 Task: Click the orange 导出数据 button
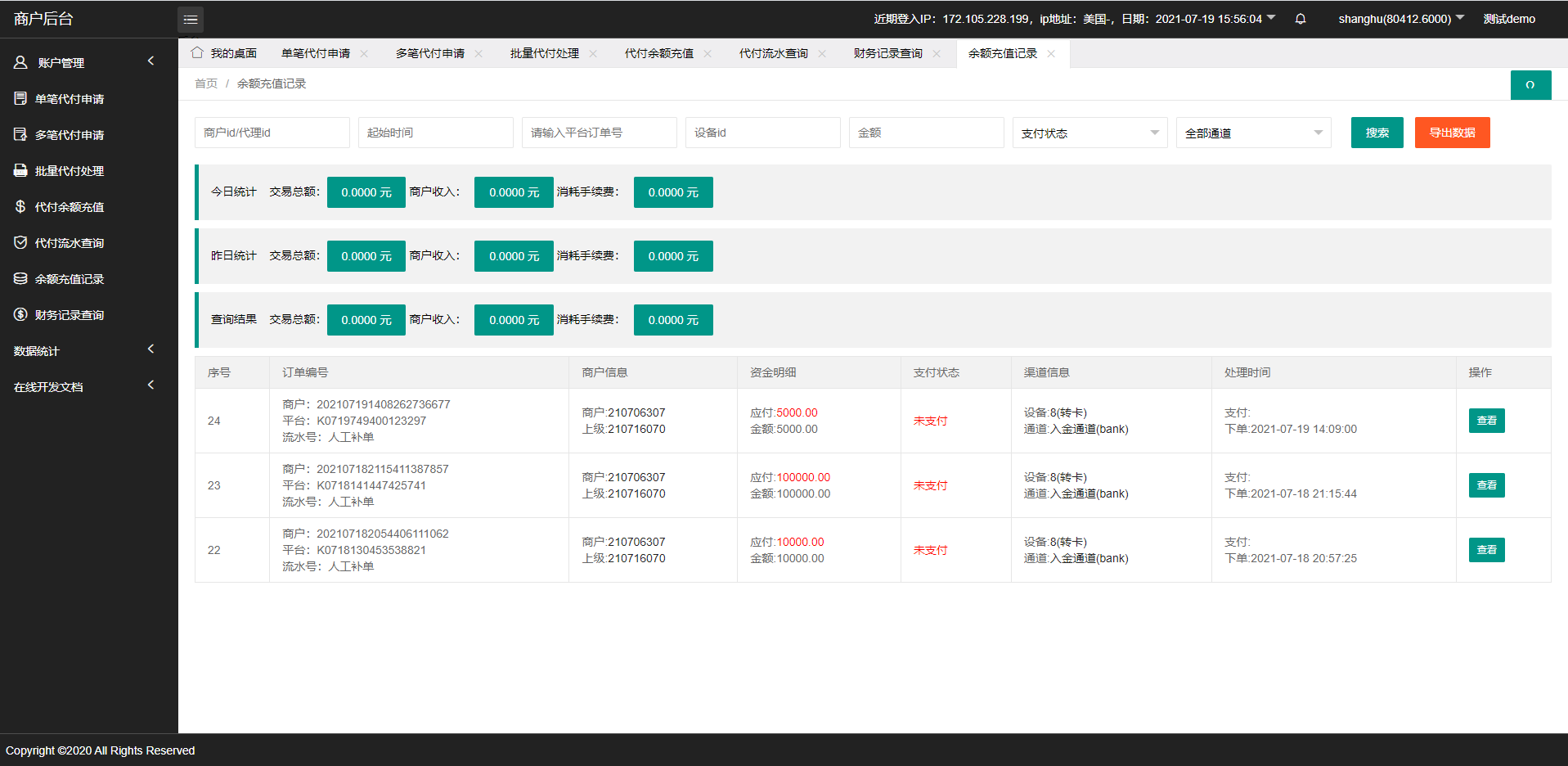pos(1452,133)
